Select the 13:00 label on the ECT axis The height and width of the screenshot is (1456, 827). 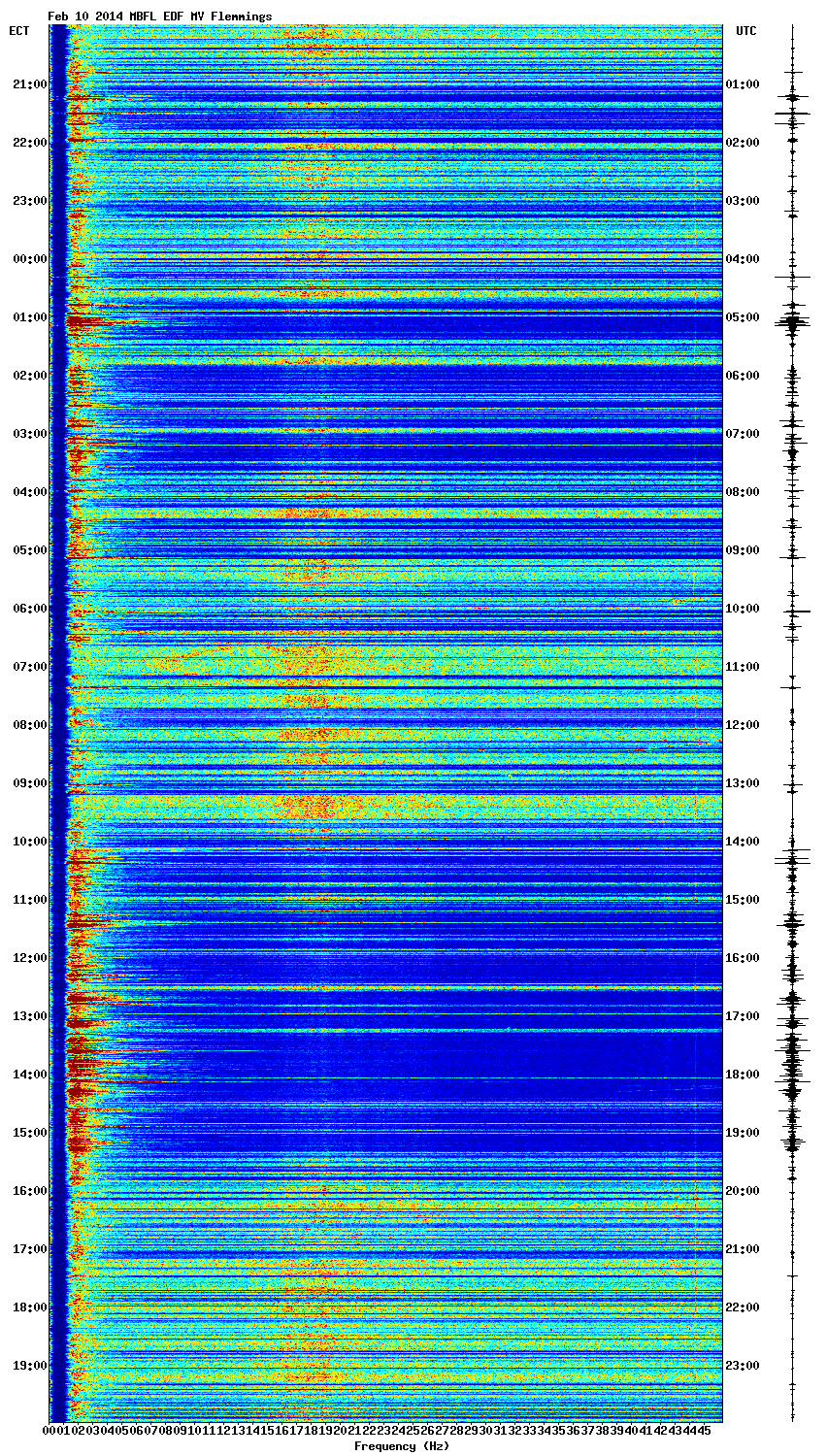(x=29, y=1016)
